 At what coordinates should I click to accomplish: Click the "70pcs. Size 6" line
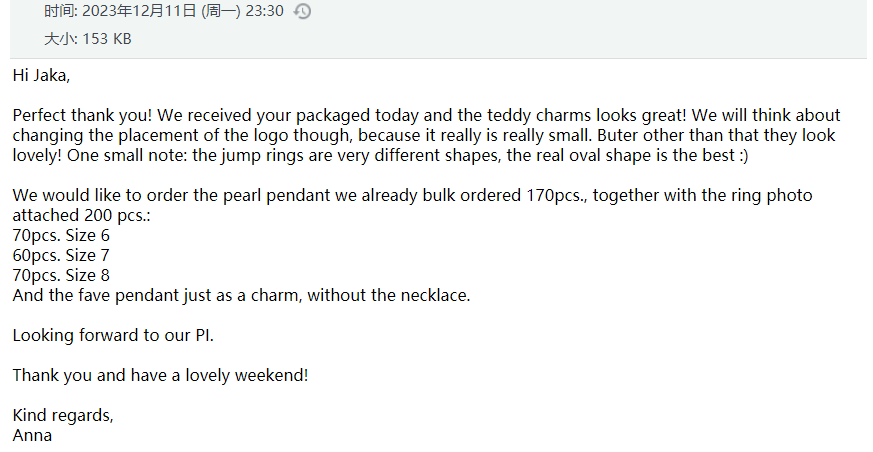[61, 235]
